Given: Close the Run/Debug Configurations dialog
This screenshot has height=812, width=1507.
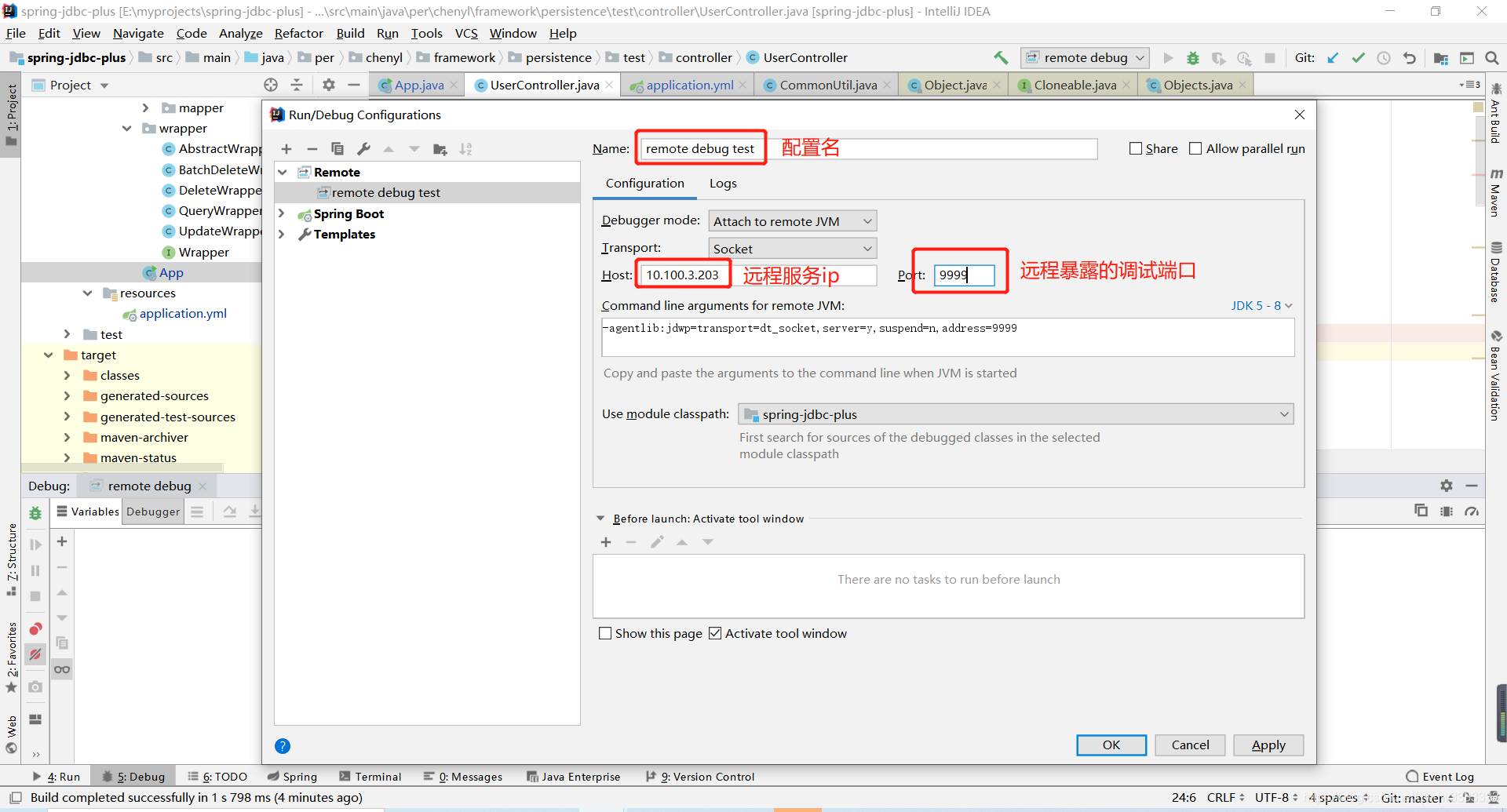Looking at the screenshot, I should click(1300, 115).
